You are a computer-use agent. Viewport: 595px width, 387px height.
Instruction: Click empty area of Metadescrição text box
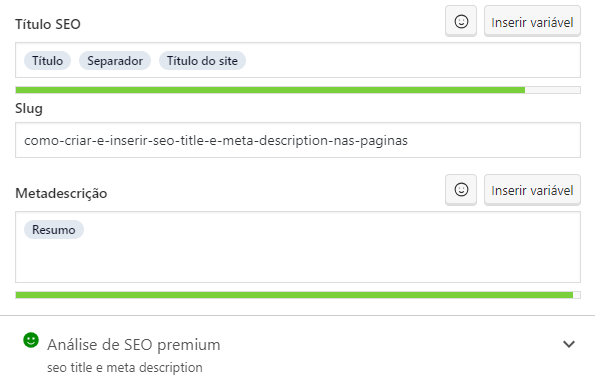click(298, 258)
